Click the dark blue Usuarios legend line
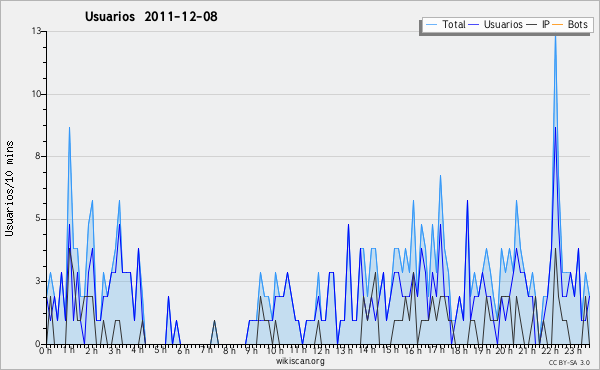Viewport: 600px width, 370px height. pyautogui.click(x=474, y=25)
